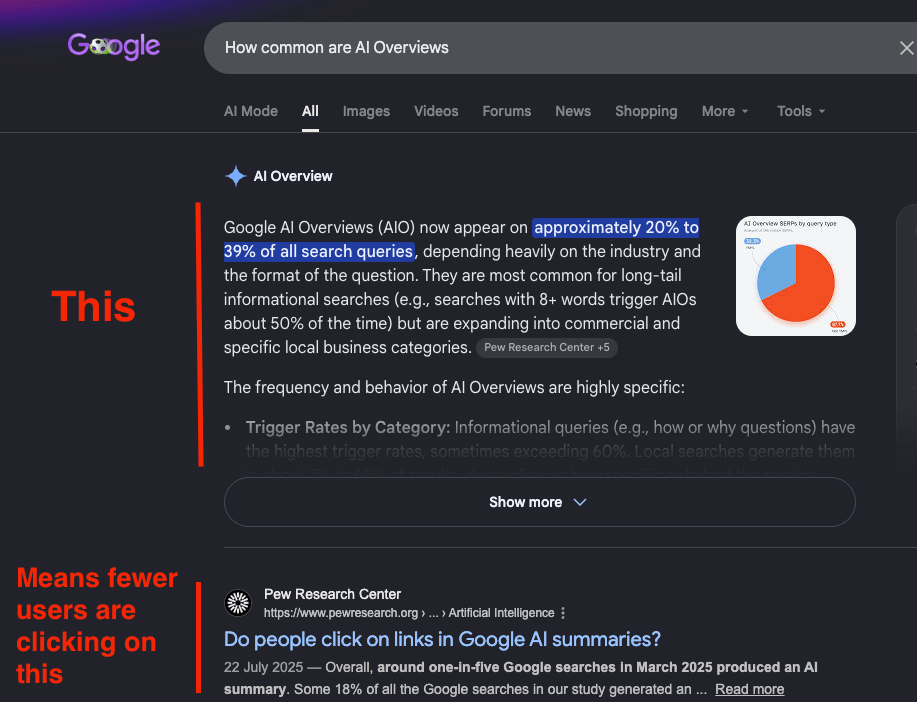917x702 pixels.
Task: Select the All results tab
Action: tap(310, 111)
